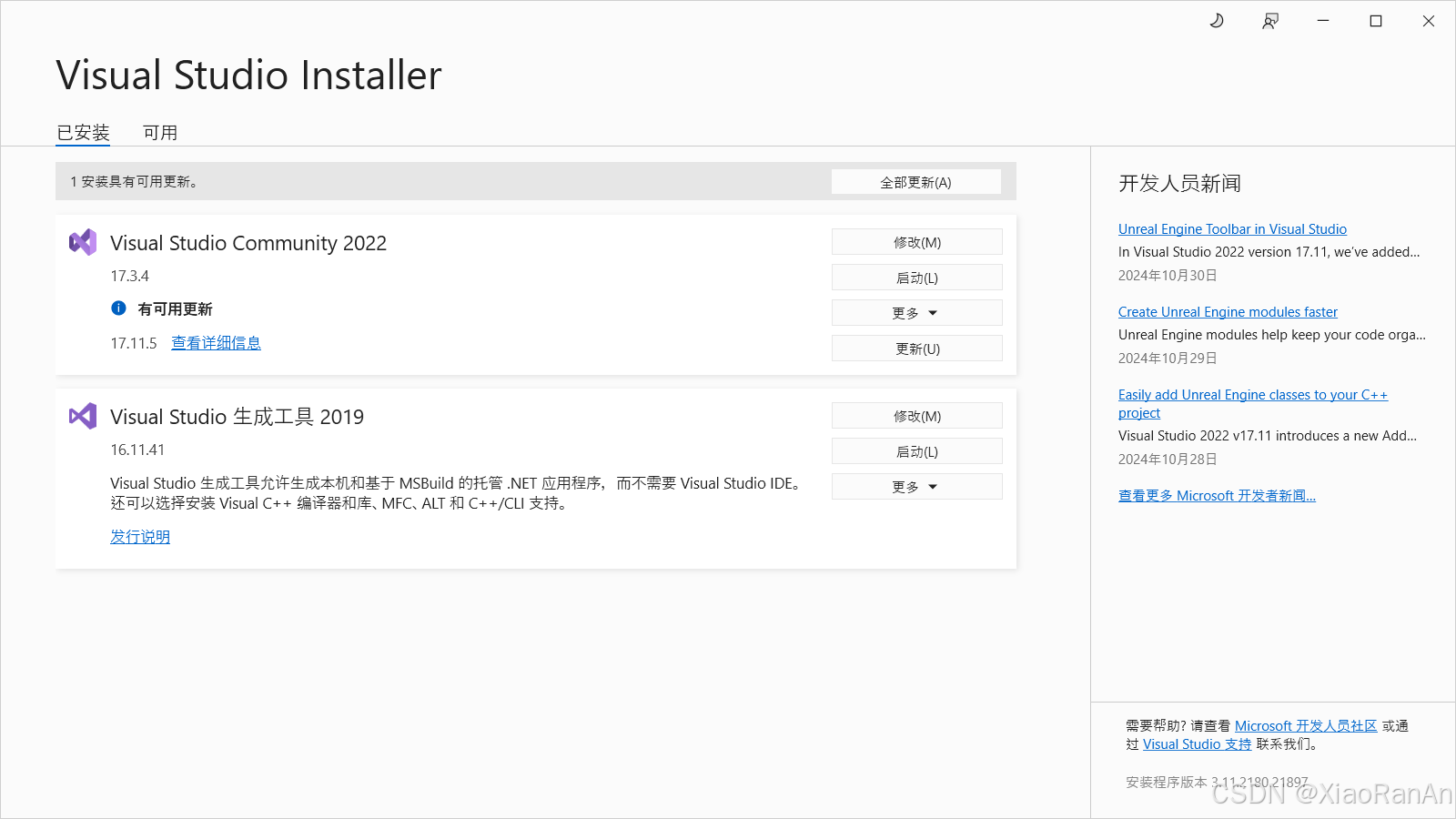Open the 发行说明 link

[x=140, y=537]
